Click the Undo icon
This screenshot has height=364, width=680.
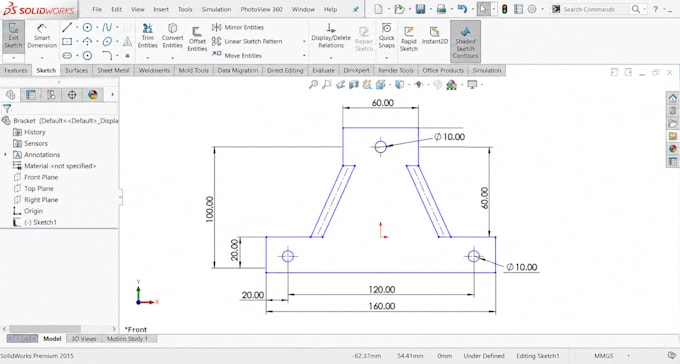[462, 9]
